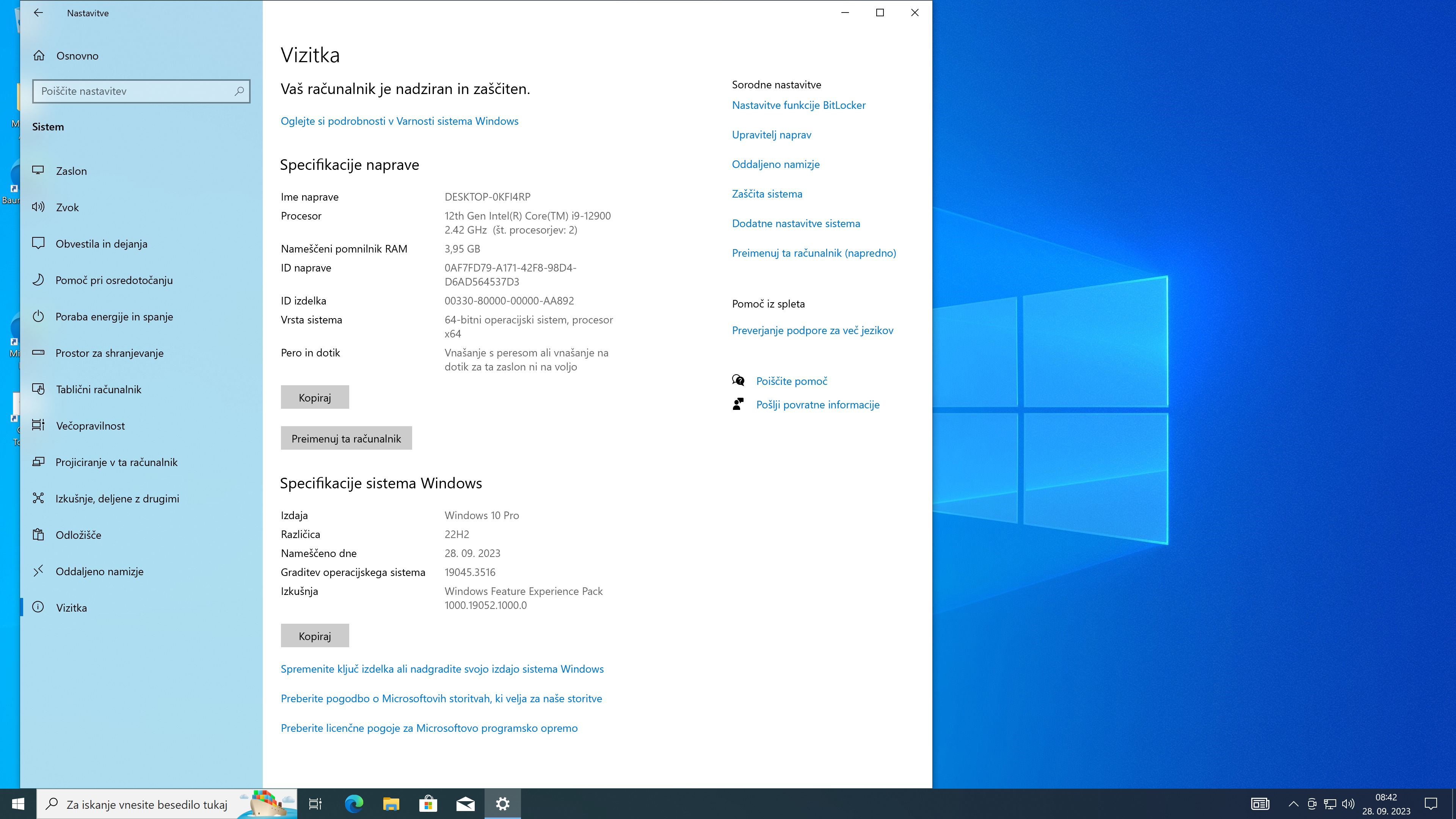Click Pošlji povratne informacije link
This screenshot has height=819, width=1456.
817,405
